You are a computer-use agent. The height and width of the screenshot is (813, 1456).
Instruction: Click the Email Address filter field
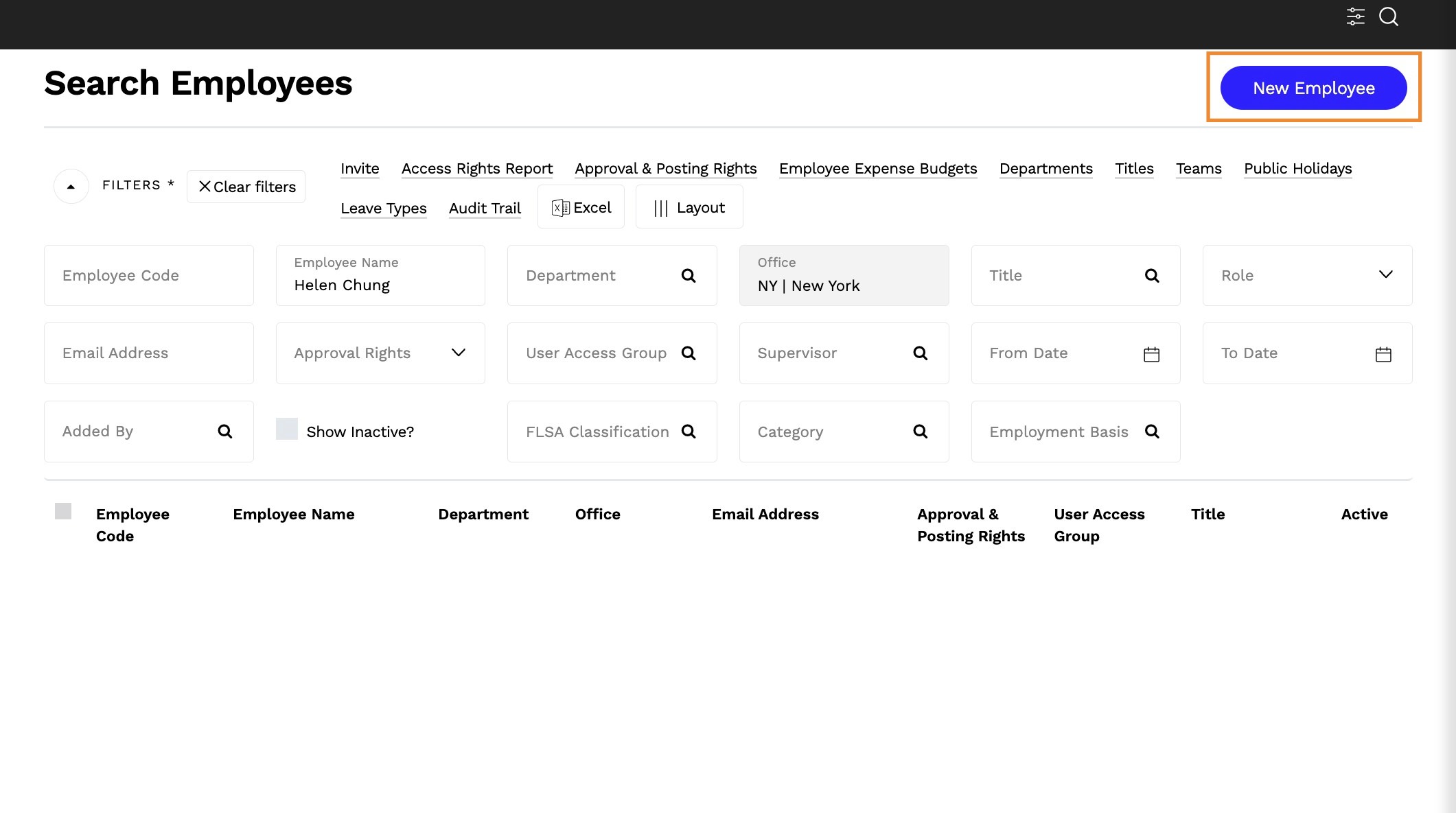pos(149,353)
